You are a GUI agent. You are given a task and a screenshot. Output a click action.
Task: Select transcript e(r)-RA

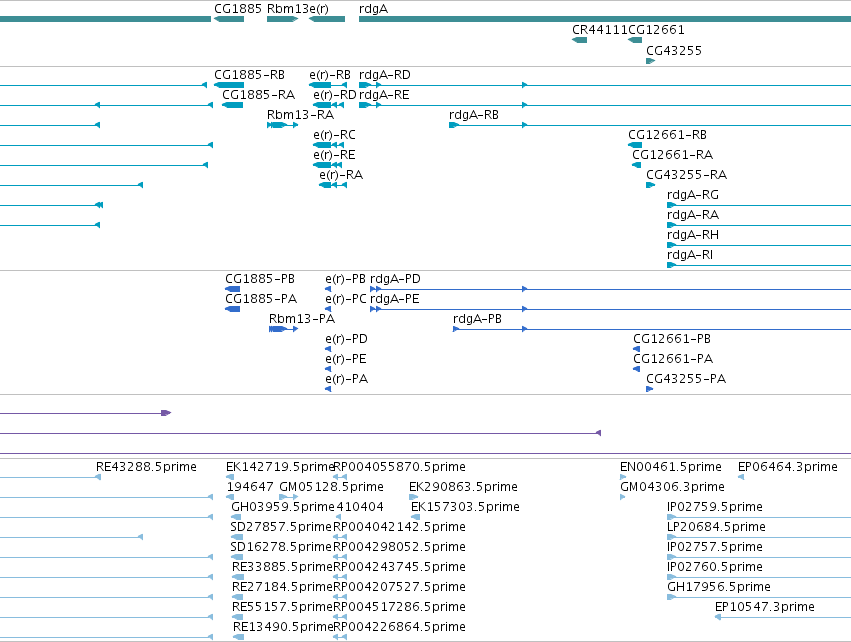[341, 175]
